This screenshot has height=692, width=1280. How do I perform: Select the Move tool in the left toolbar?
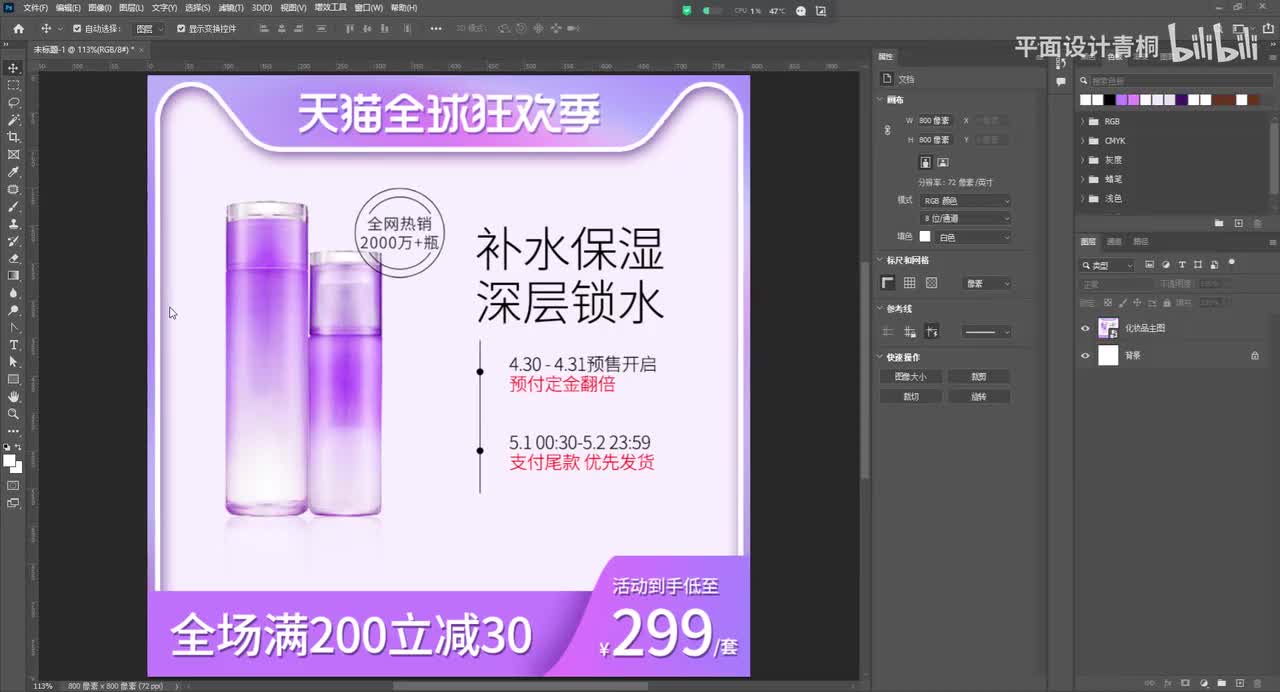click(x=13, y=68)
